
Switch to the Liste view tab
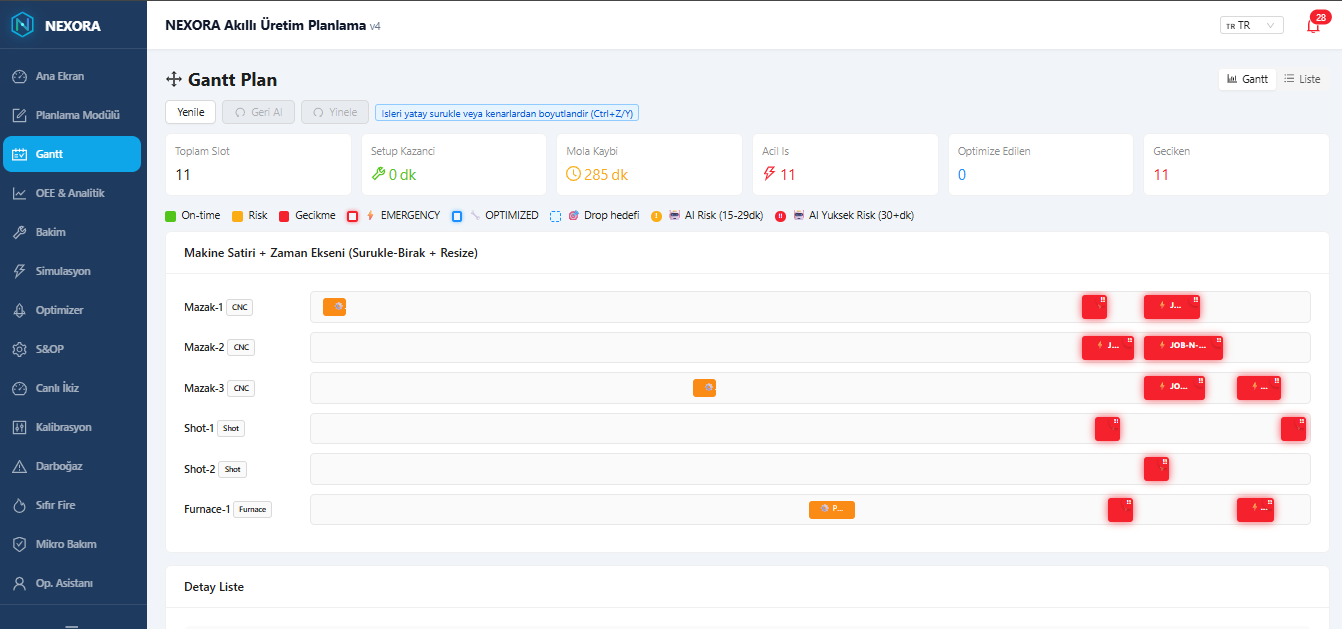pos(1302,79)
